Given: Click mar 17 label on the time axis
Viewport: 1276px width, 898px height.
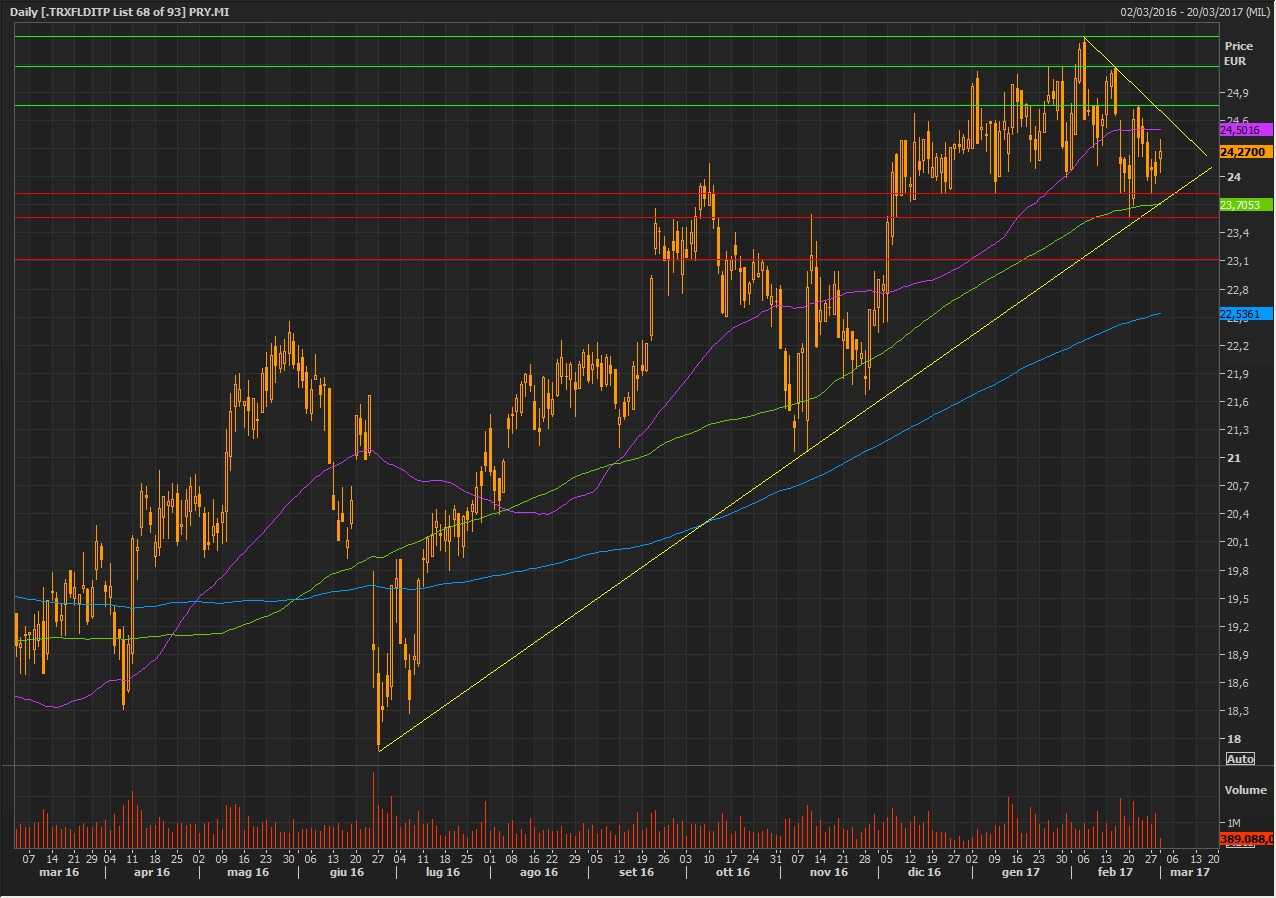Looking at the screenshot, I should coord(1190,873).
